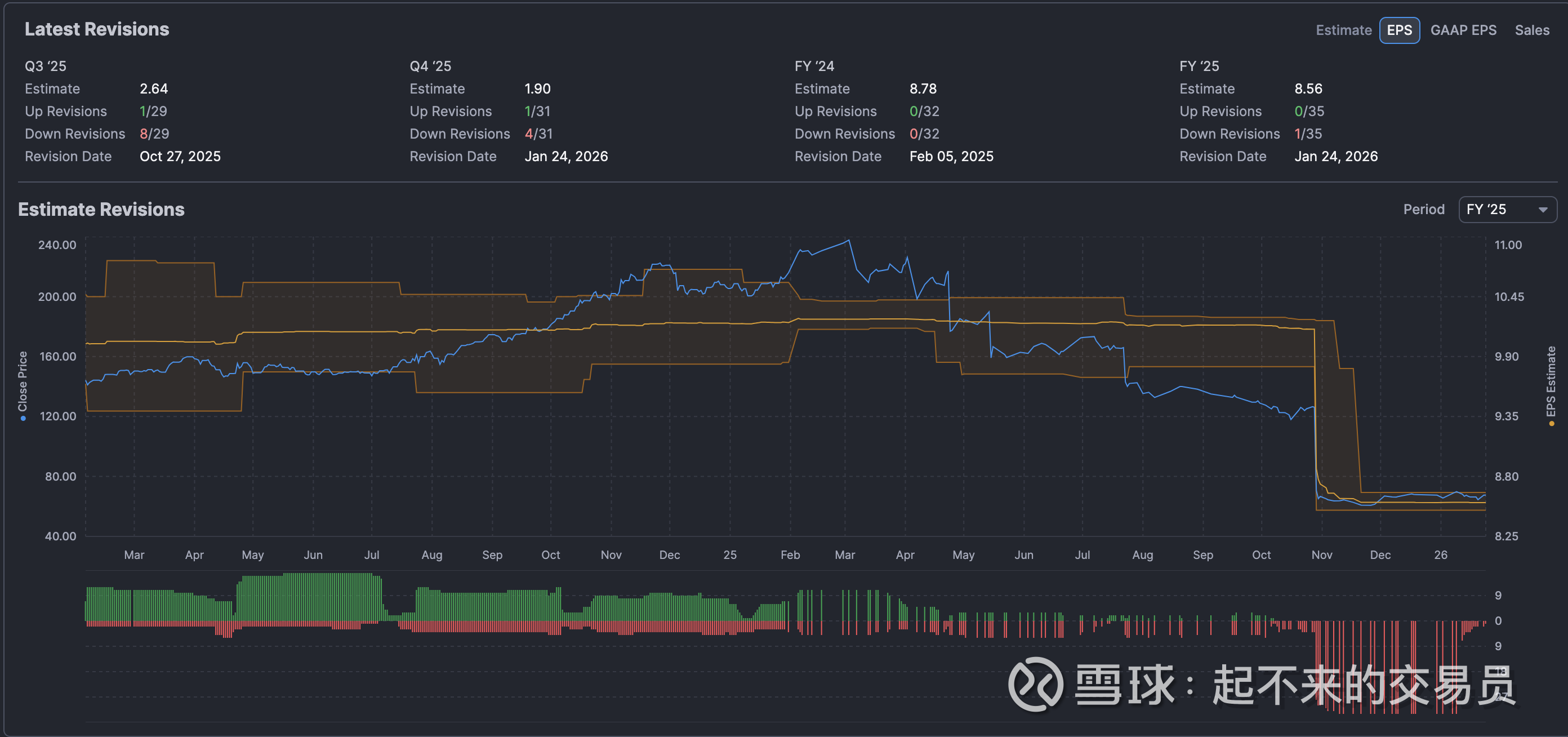
Task: Click the Period dropdown arrow
Action: pos(1543,210)
